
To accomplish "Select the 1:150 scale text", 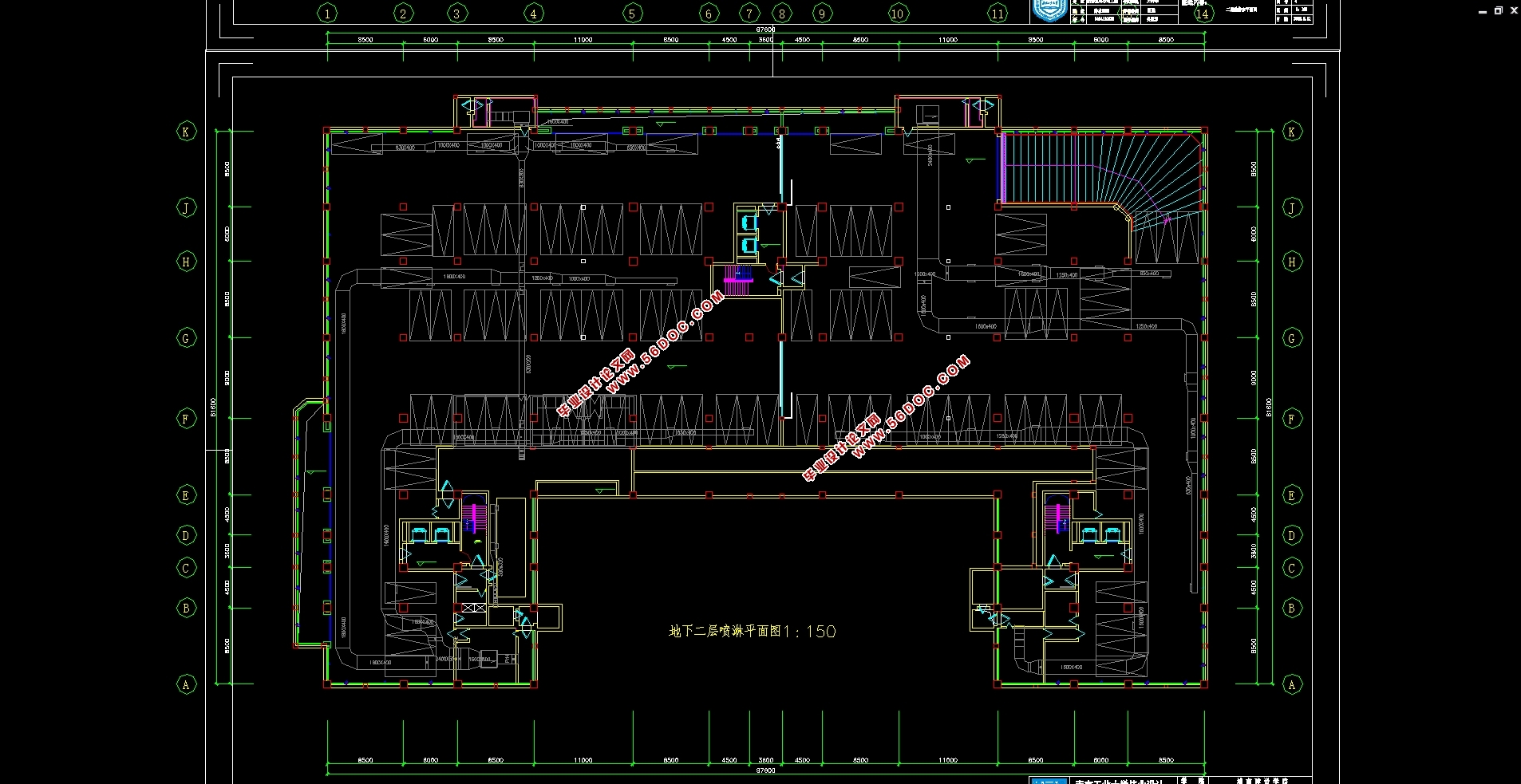I will [x=809, y=632].
